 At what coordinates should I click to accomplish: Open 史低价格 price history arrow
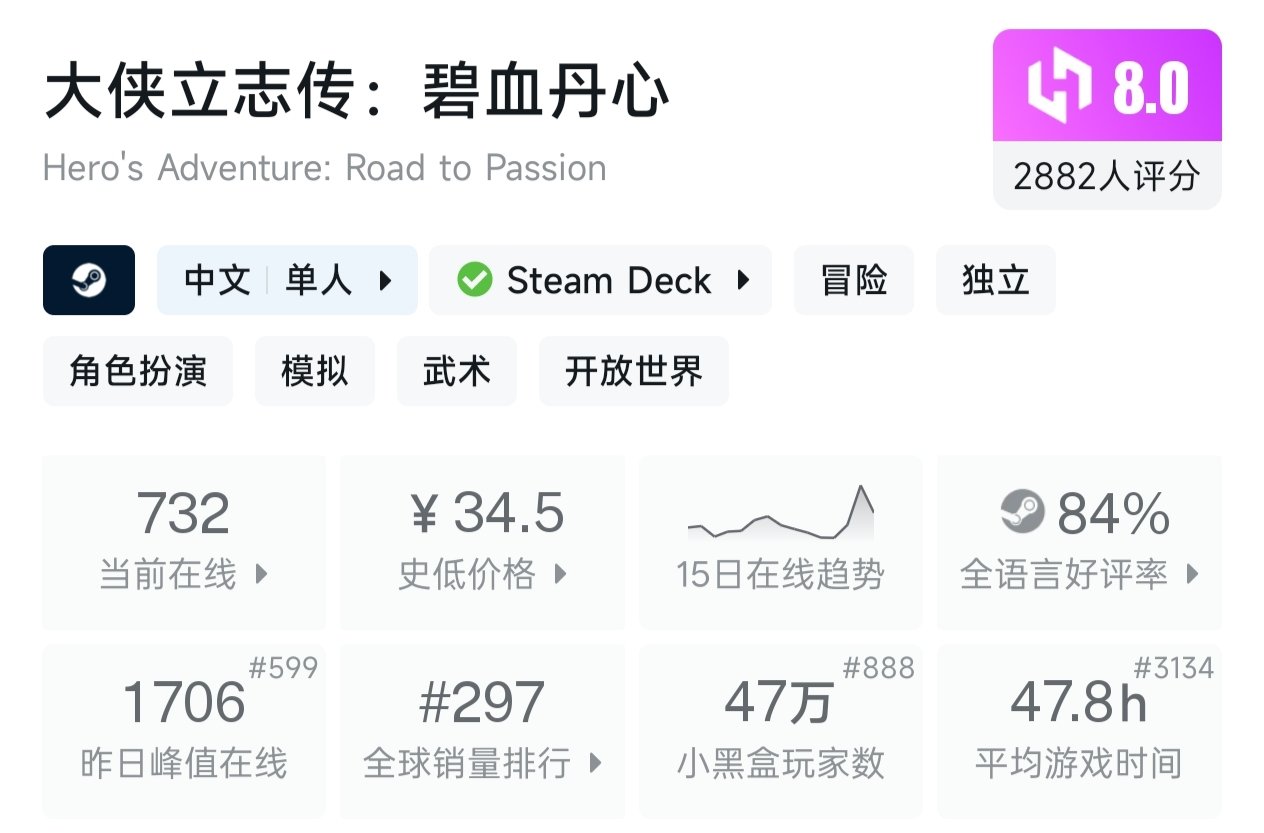pos(561,575)
